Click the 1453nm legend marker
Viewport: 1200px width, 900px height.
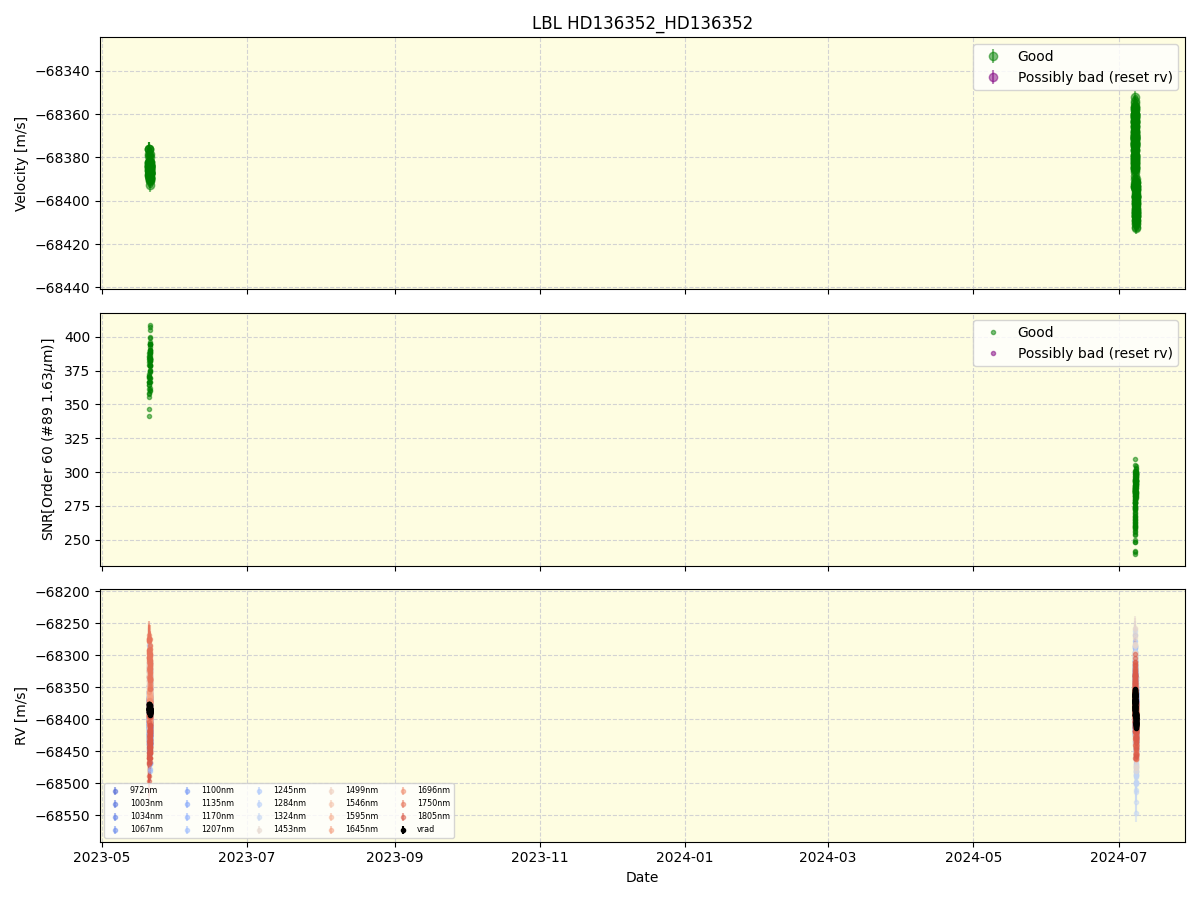tap(259, 830)
